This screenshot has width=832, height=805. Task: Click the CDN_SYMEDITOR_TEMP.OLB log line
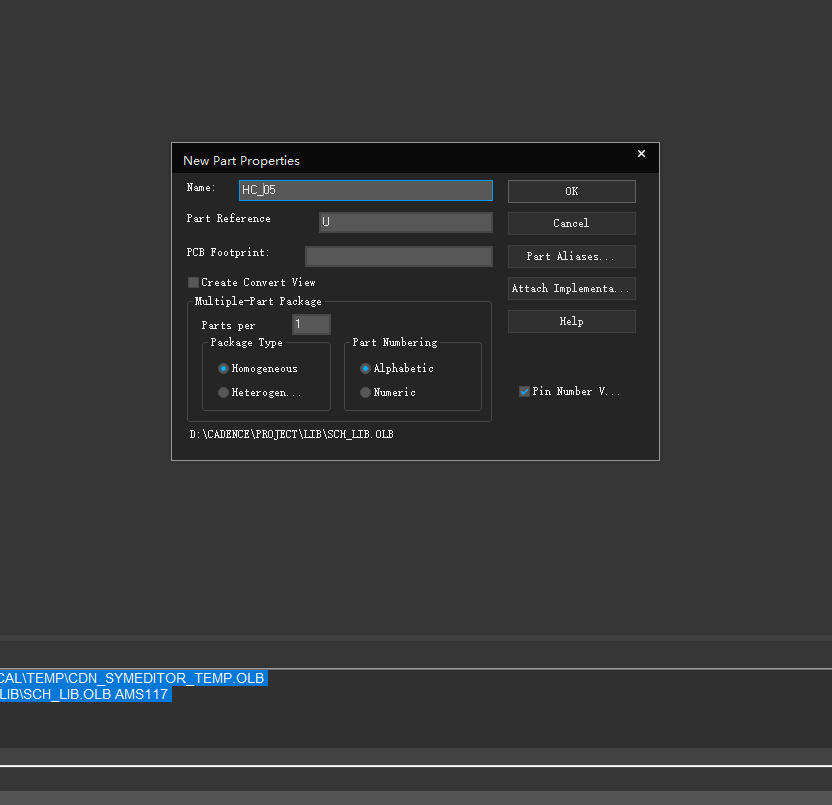[x=132, y=678]
